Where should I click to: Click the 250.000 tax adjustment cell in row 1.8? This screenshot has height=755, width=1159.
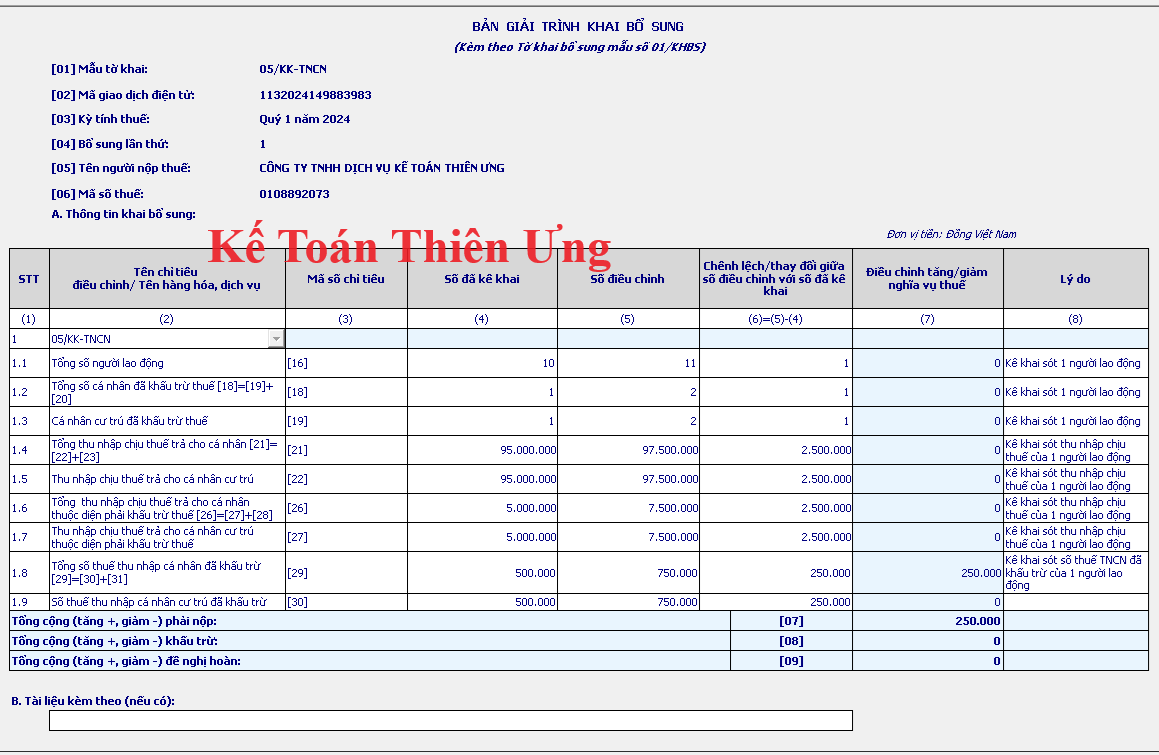pos(928,572)
